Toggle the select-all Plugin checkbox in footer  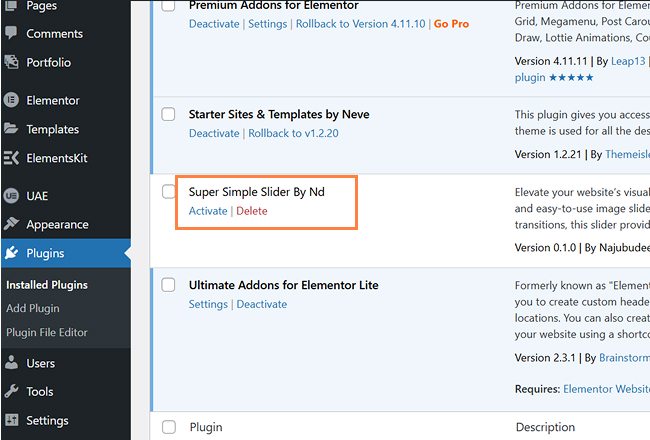pyautogui.click(x=169, y=427)
